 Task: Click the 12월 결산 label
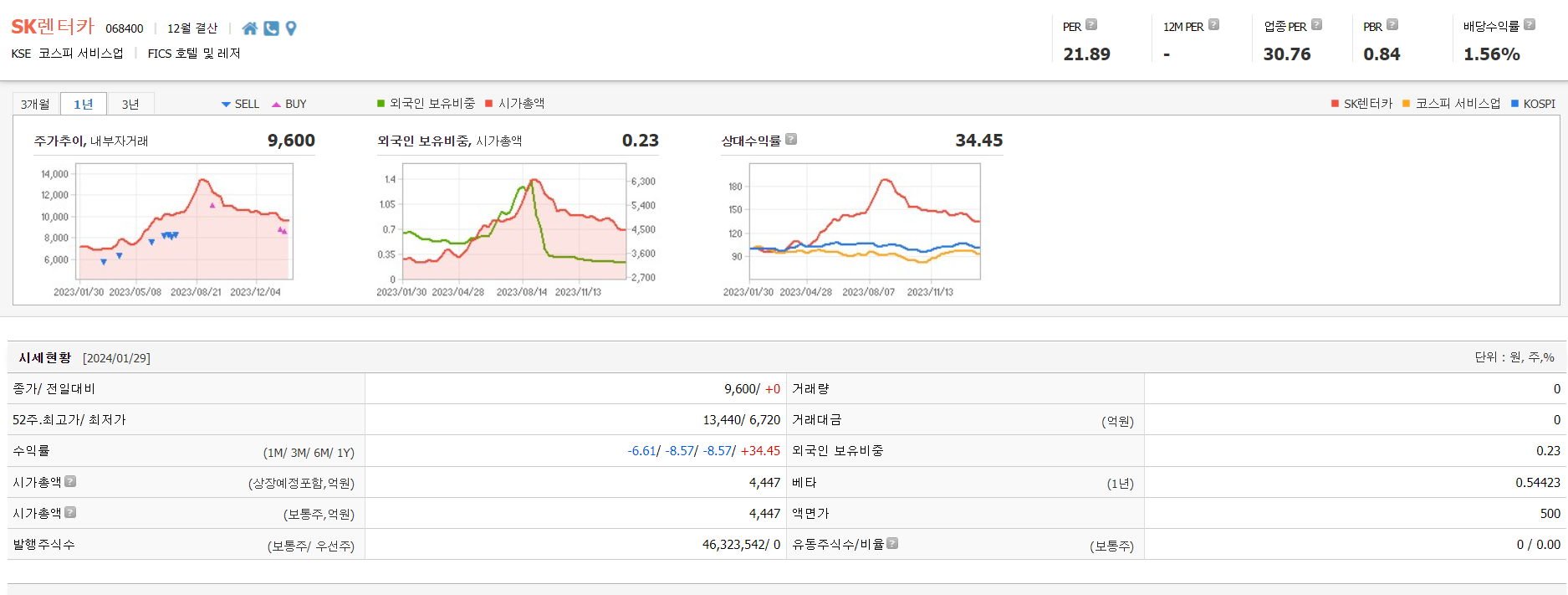point(192,28)
